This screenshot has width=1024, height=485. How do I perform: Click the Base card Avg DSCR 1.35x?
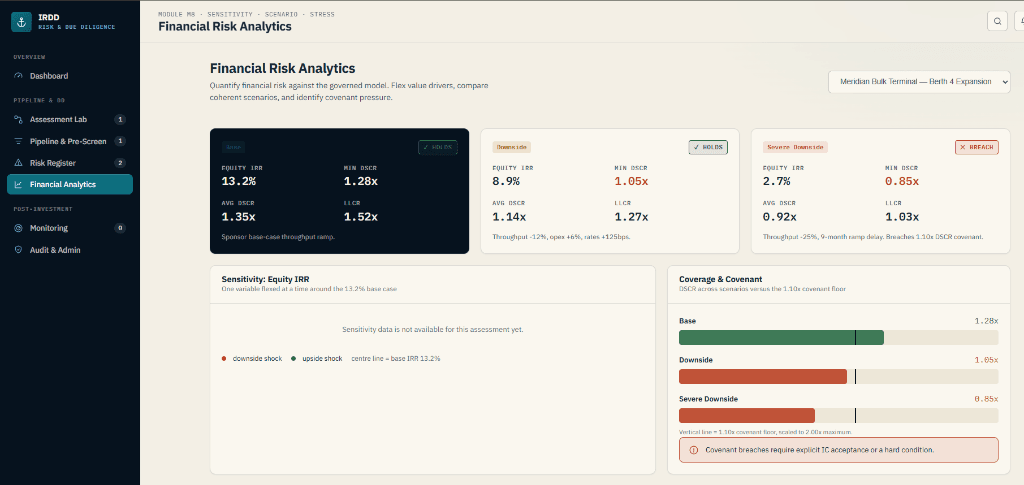point(238,217)
